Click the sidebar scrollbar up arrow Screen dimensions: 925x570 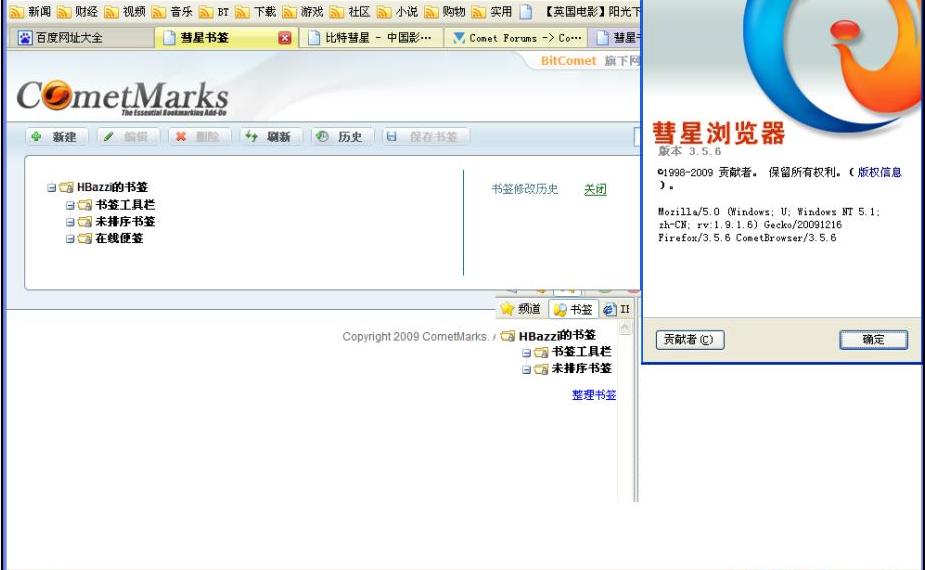click(625, 327)
